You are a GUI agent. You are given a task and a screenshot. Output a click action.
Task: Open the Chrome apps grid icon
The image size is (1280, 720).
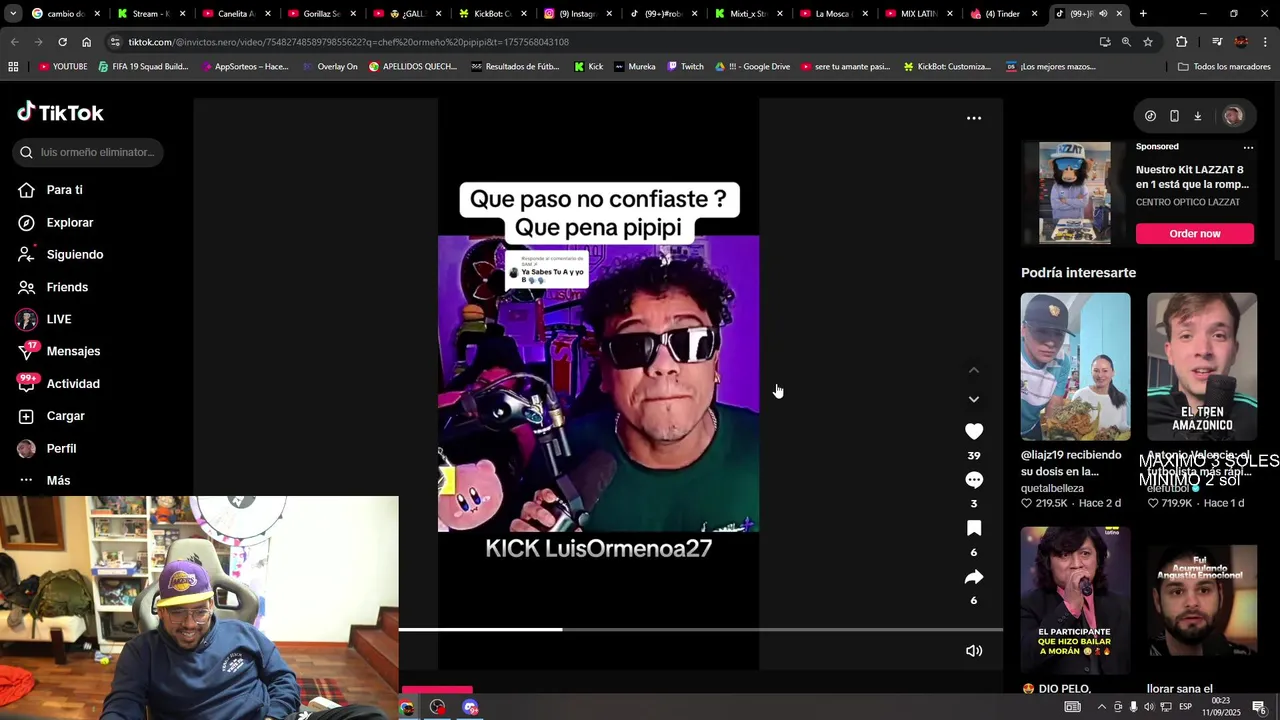coord(13,67)
